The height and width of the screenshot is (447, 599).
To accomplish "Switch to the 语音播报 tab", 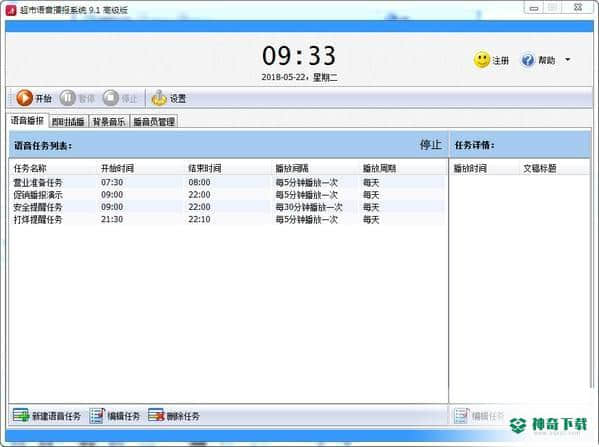I will click(28, 121).
